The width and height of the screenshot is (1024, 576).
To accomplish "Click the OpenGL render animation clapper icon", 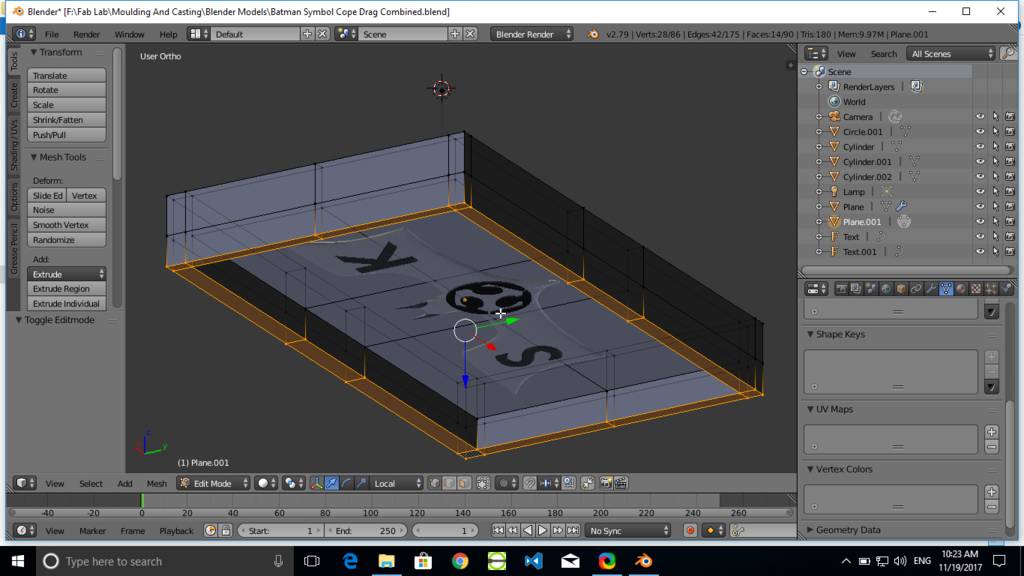I will click(x=620, y=483).
